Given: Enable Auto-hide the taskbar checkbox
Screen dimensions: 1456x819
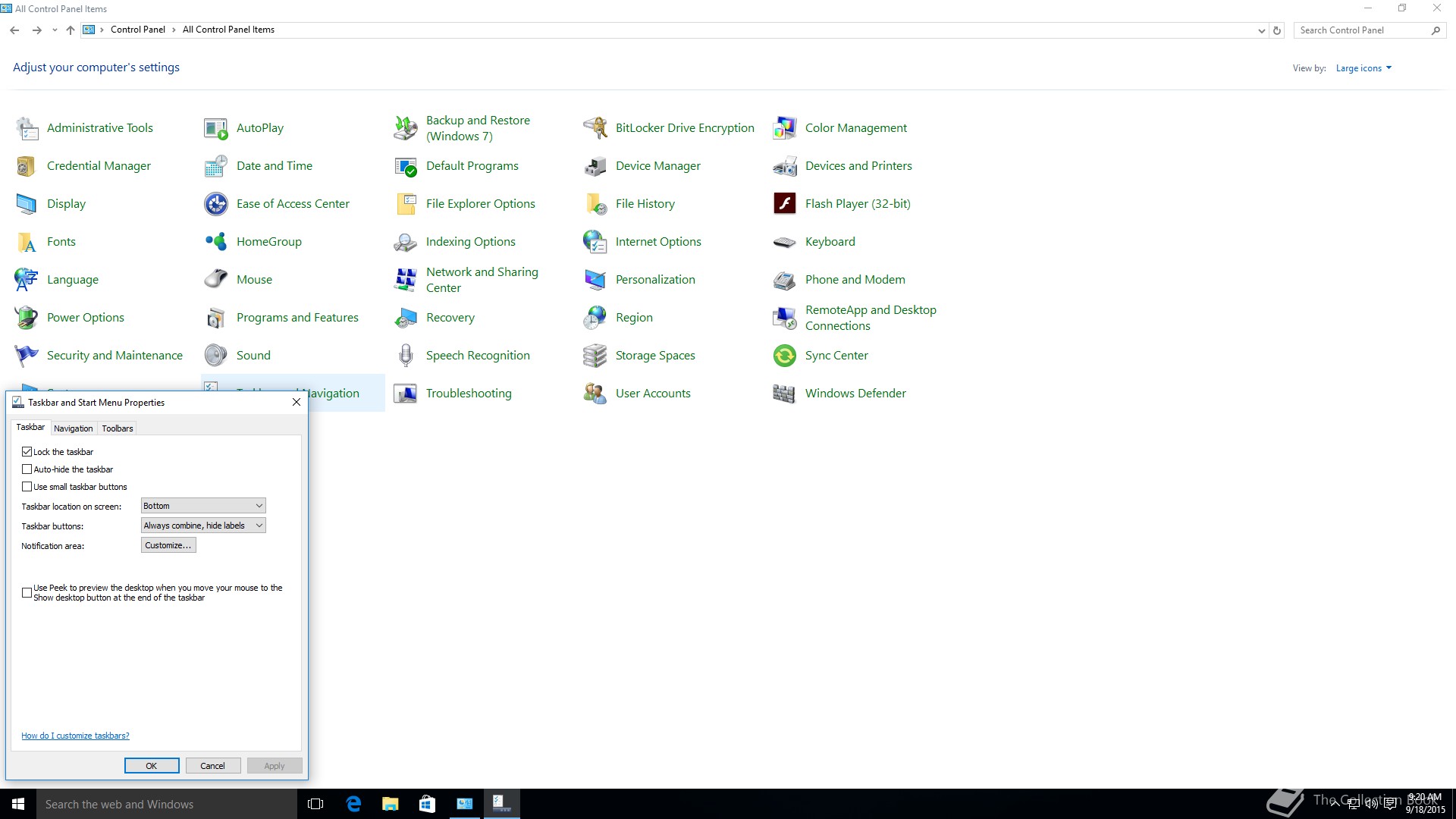Looking at the screenshot, I should (27, 469).
